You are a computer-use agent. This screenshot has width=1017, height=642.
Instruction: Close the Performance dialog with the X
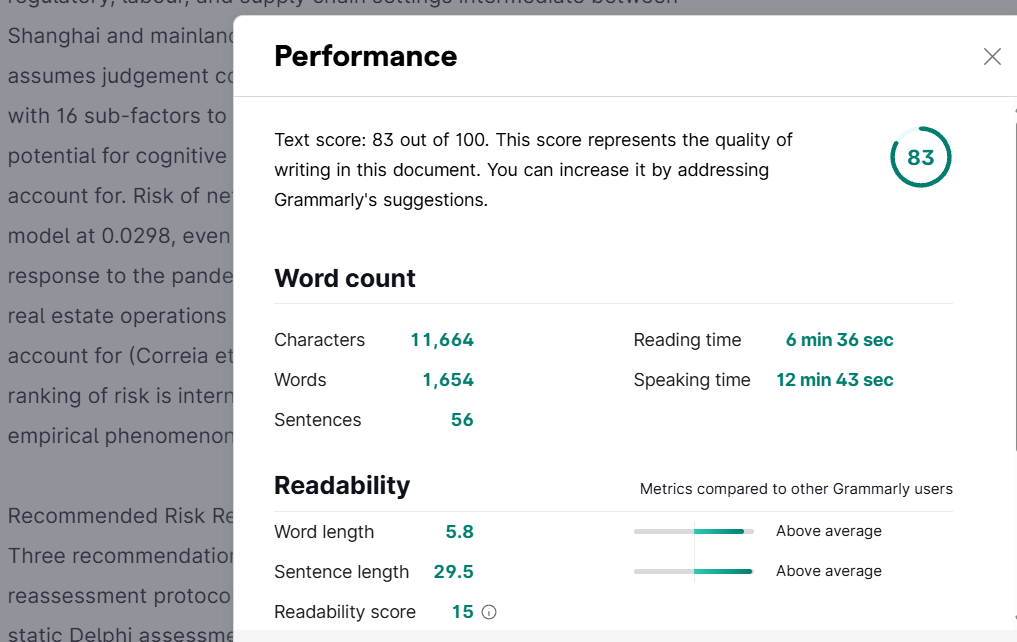point(992,56)
